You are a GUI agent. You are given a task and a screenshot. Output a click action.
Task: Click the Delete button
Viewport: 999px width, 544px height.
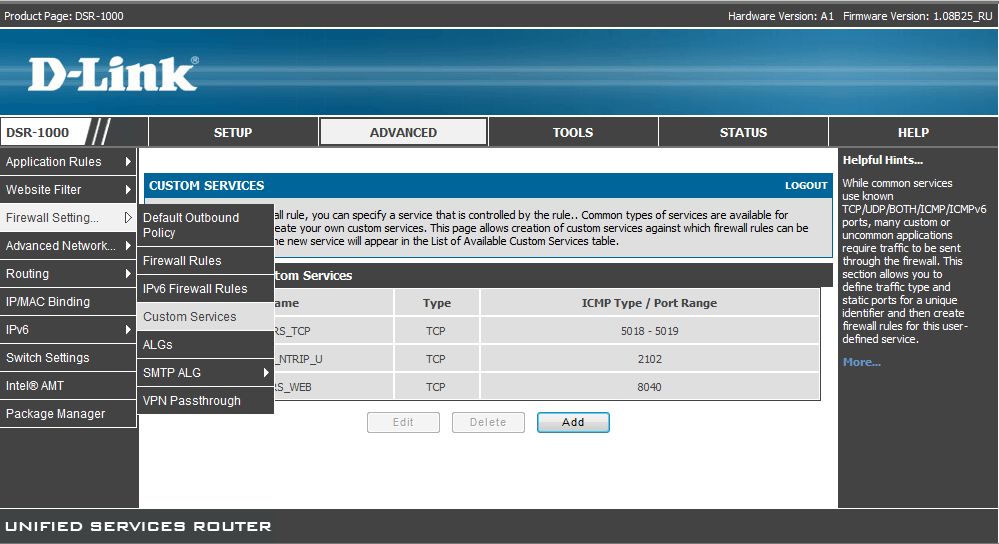(488, 422)
